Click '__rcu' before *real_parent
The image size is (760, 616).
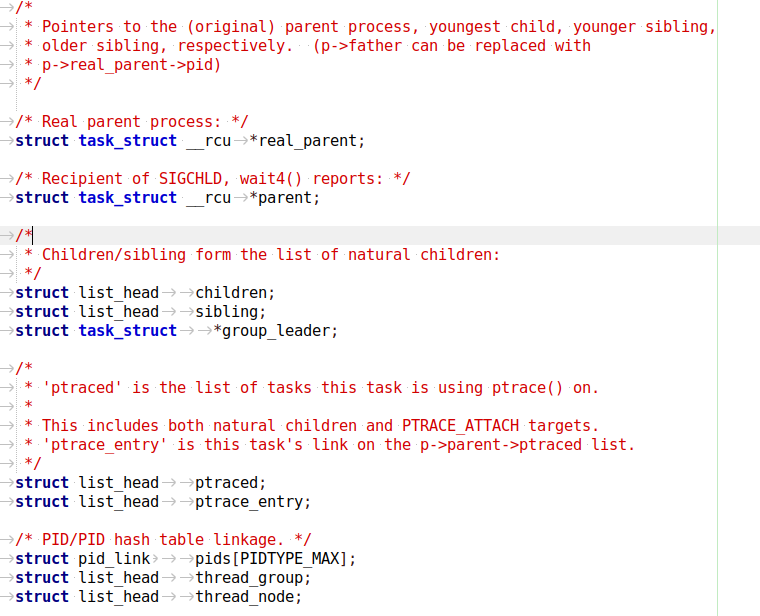pyautogui.click(x=208, y=141)
